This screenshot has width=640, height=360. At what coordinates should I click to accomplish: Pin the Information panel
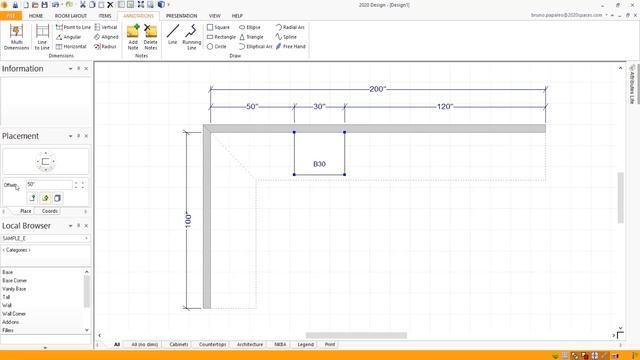(x=78, y=69)
